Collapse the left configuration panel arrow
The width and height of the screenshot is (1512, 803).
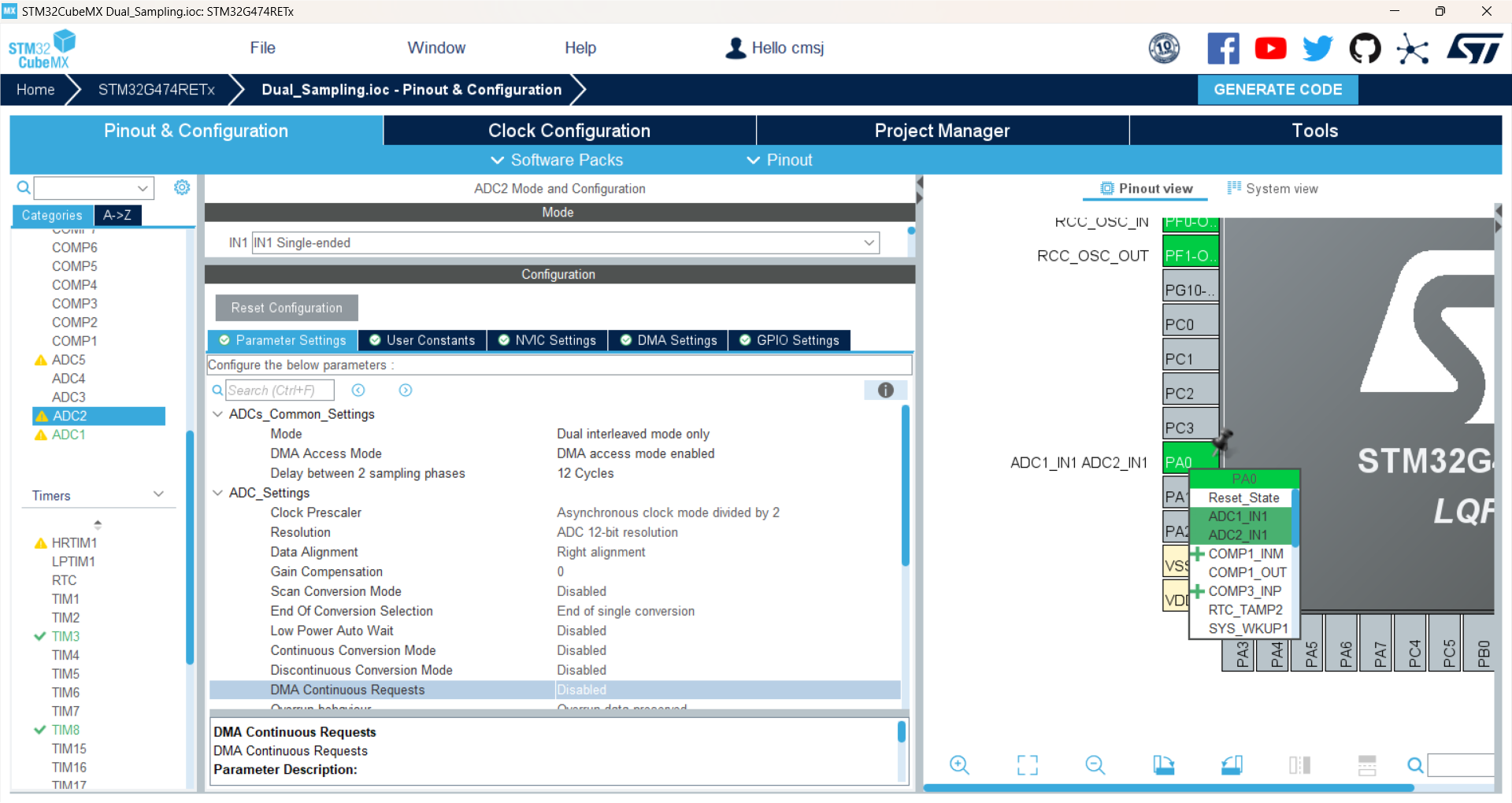[919, 183]
